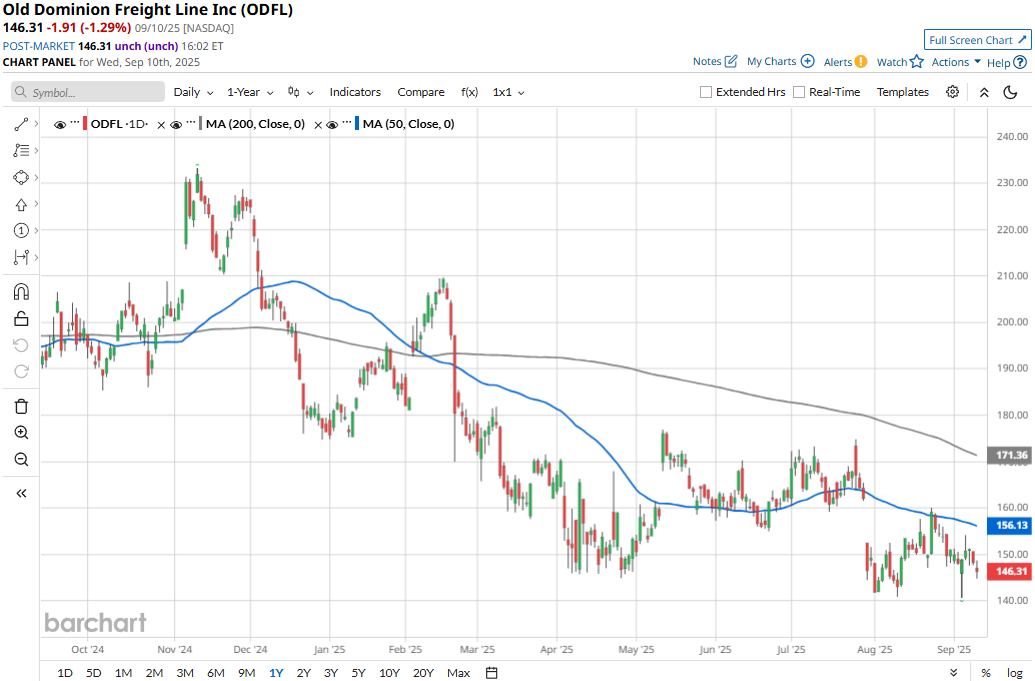This screenshot has height=681, width=1035.
Task: Collapse toolbar with double chevron up
Action: click(x=984, y=92)
